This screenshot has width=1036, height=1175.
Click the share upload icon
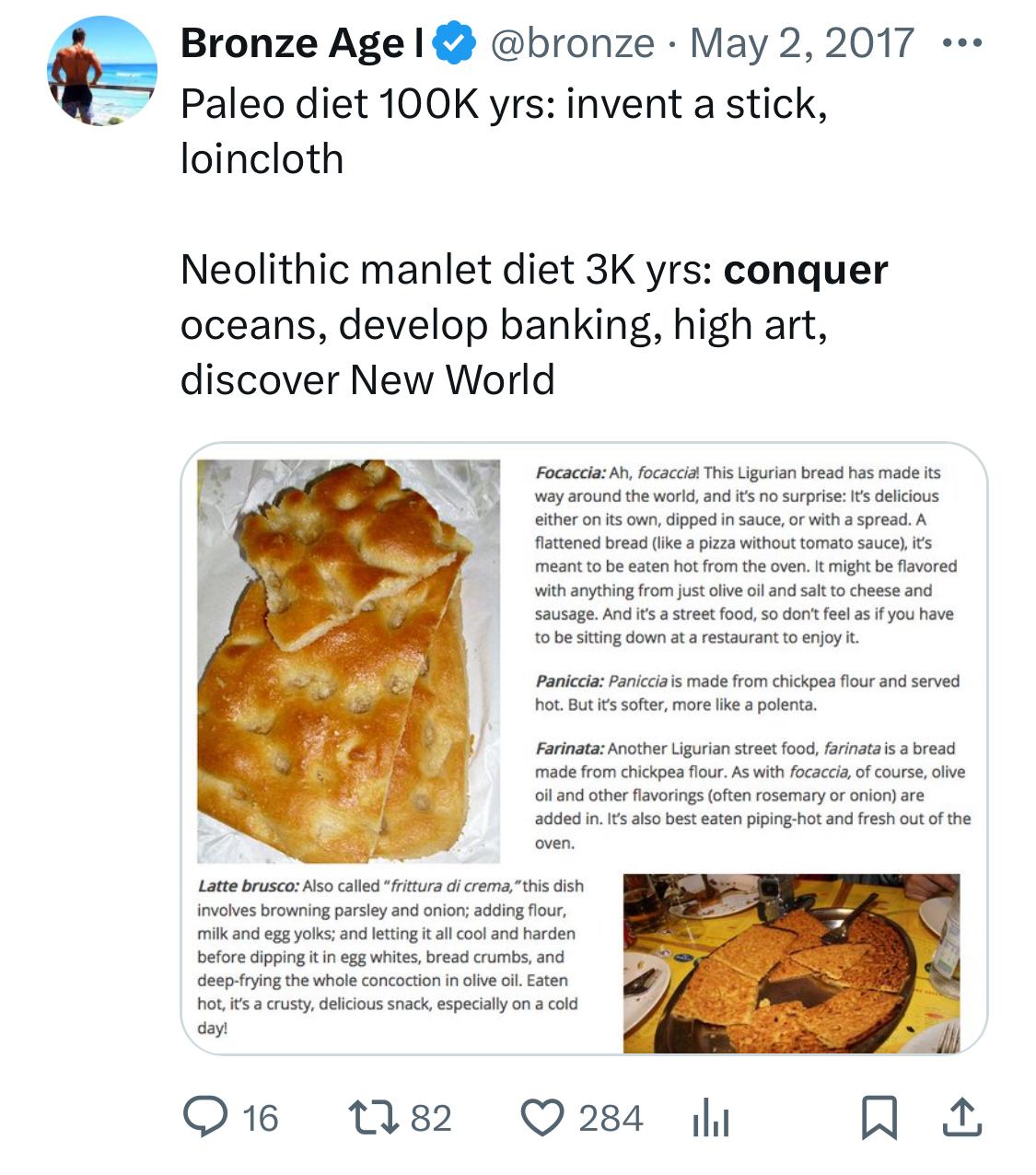click(961, 1117)
